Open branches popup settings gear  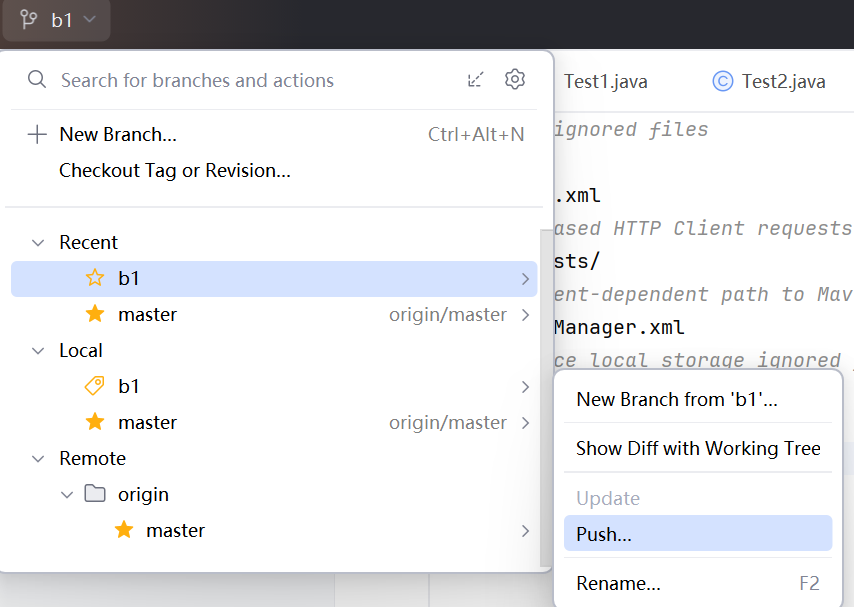point(515,80)
